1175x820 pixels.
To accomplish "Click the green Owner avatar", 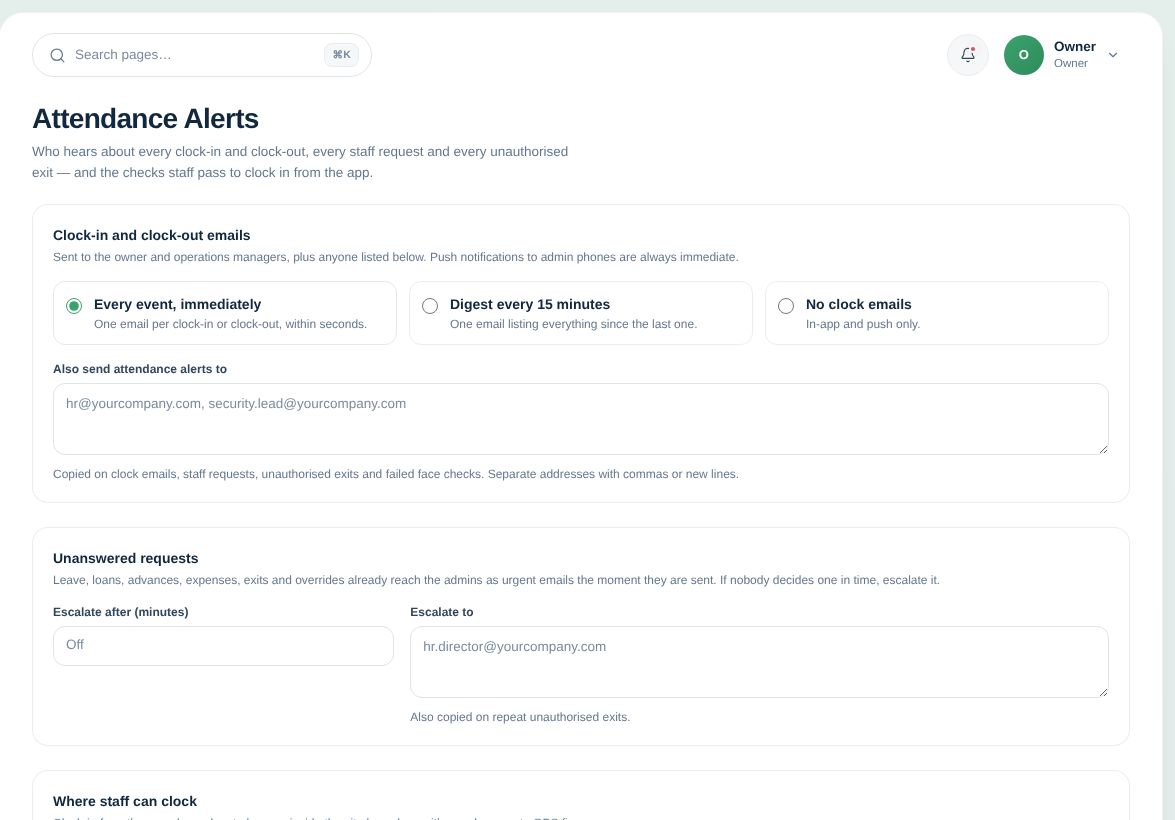I will (1024, 55).
